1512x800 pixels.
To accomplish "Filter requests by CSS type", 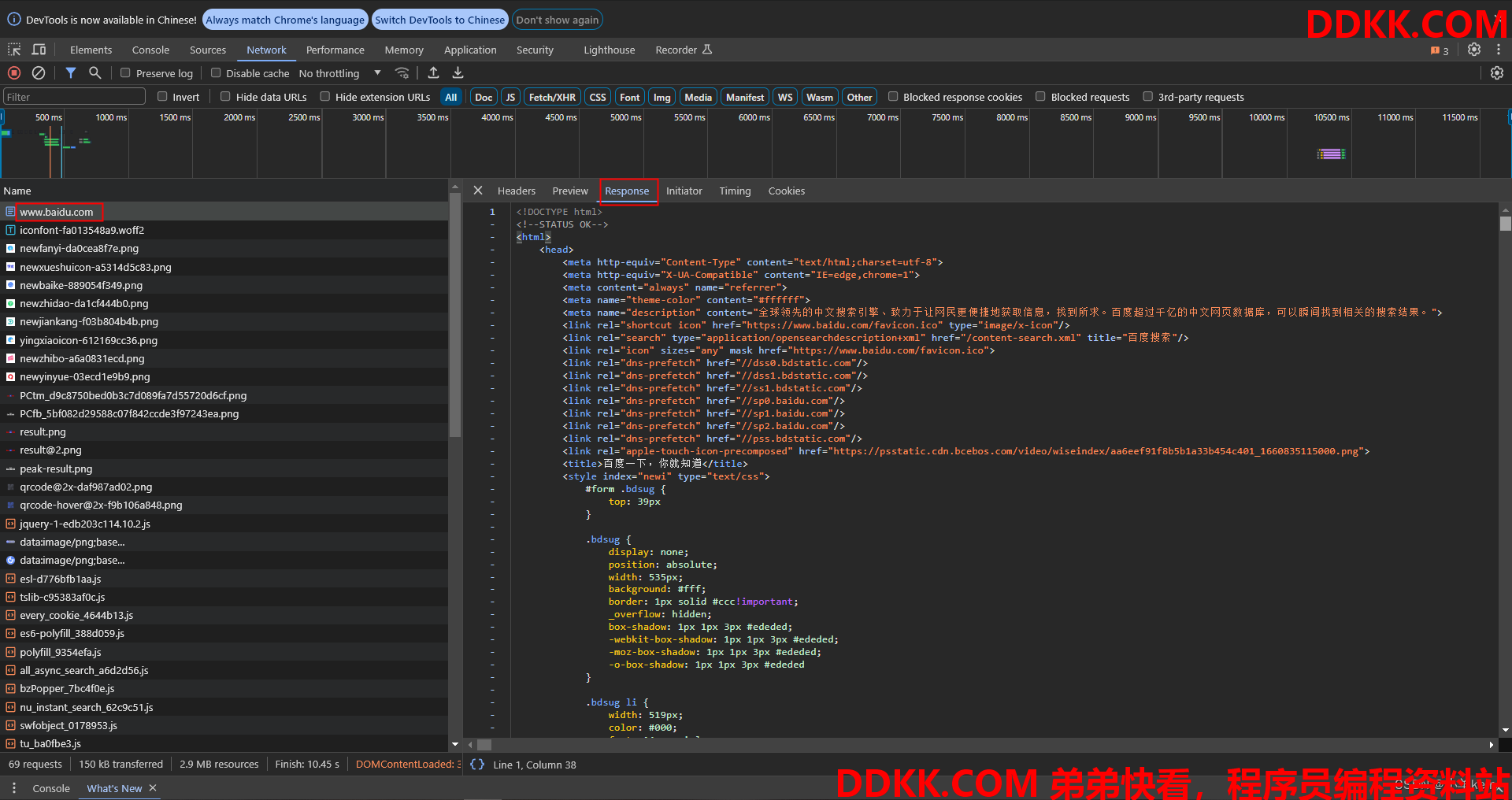I will click(598, 97).
